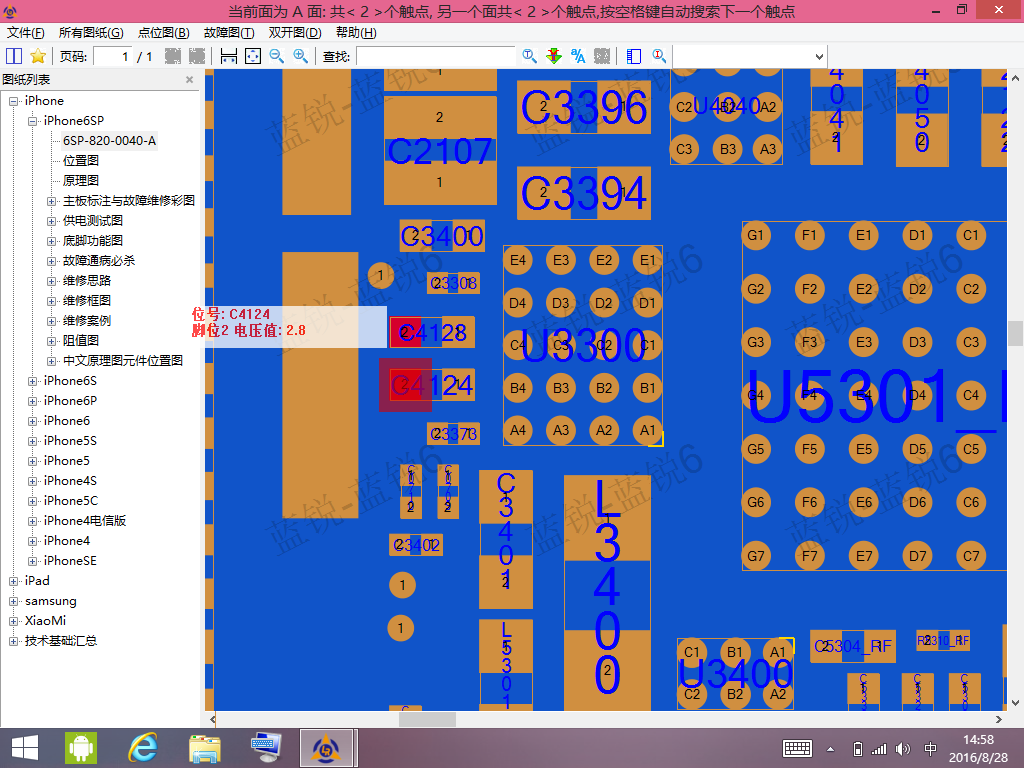The width and height of the screenshot is (1024, 768).
Task: Select 位置图 in the tree
Action: click(x=80, y=161)
